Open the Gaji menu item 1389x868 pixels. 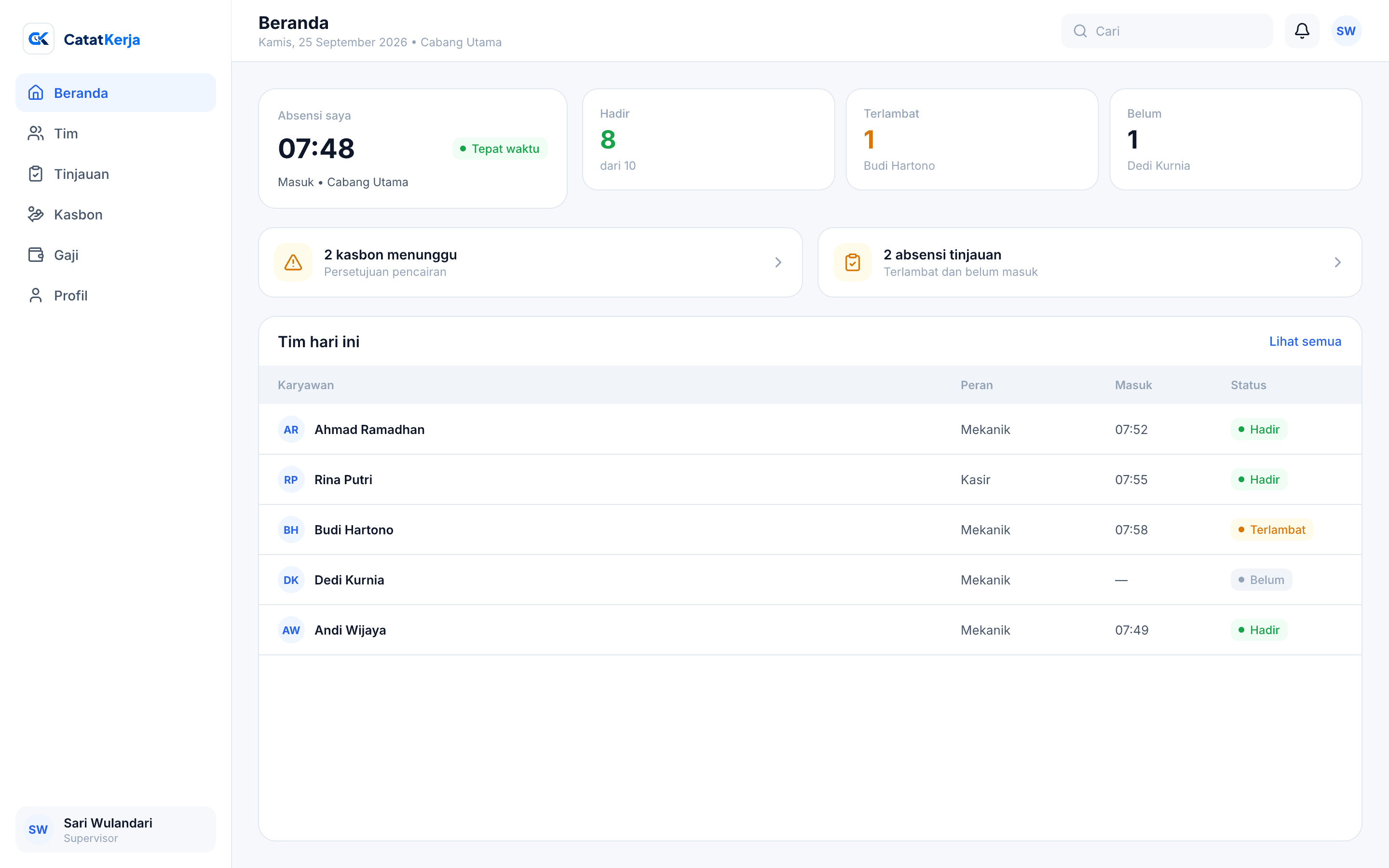115,255
